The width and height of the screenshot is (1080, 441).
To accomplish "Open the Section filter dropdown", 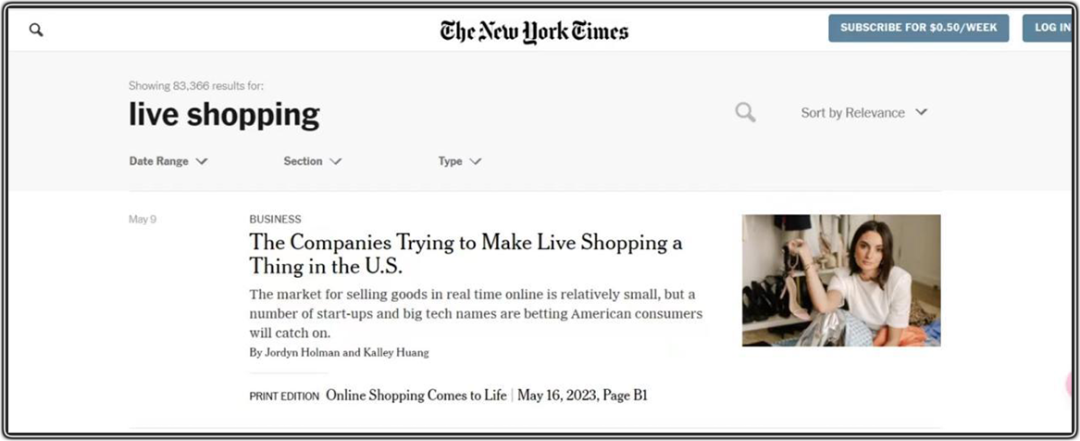I will (x=312, y=161).
